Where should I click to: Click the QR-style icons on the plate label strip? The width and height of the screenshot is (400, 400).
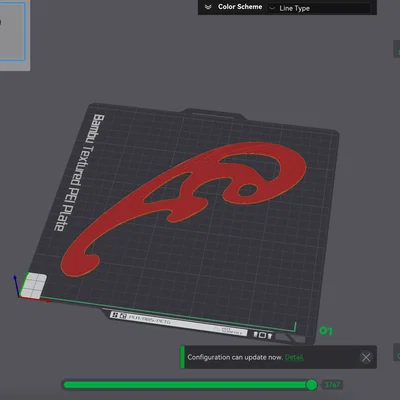point(119,315)
